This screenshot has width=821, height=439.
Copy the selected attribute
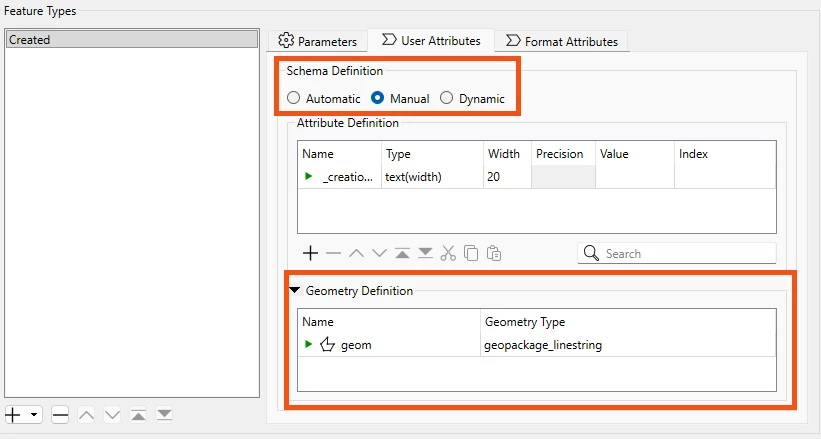tap(471, 254)
